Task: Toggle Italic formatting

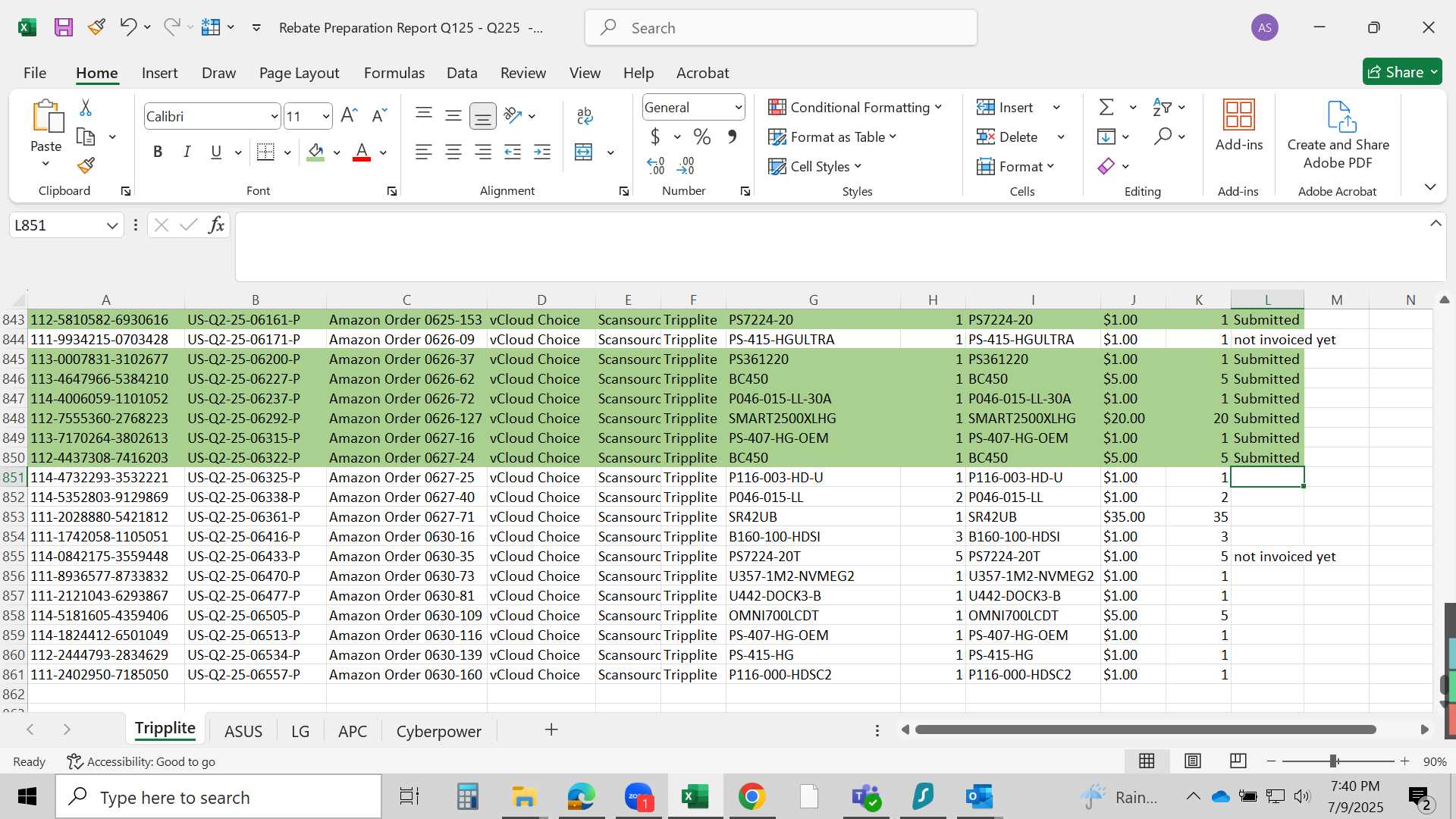Action: pos(187,152)
